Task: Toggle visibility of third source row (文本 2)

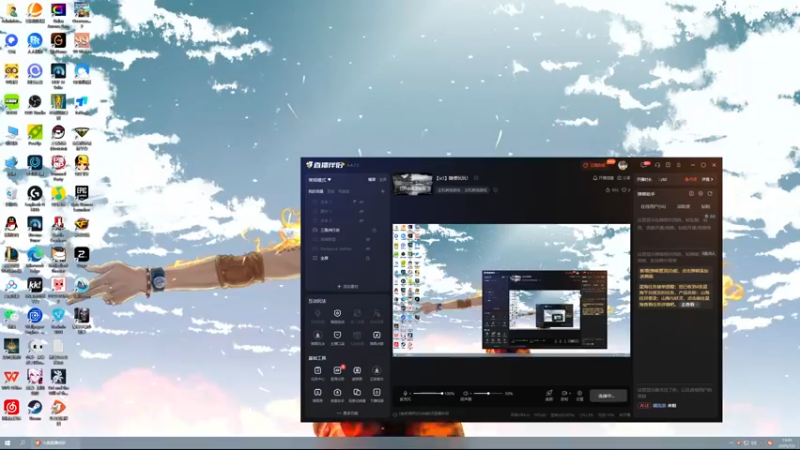Action: coord(362,220)
